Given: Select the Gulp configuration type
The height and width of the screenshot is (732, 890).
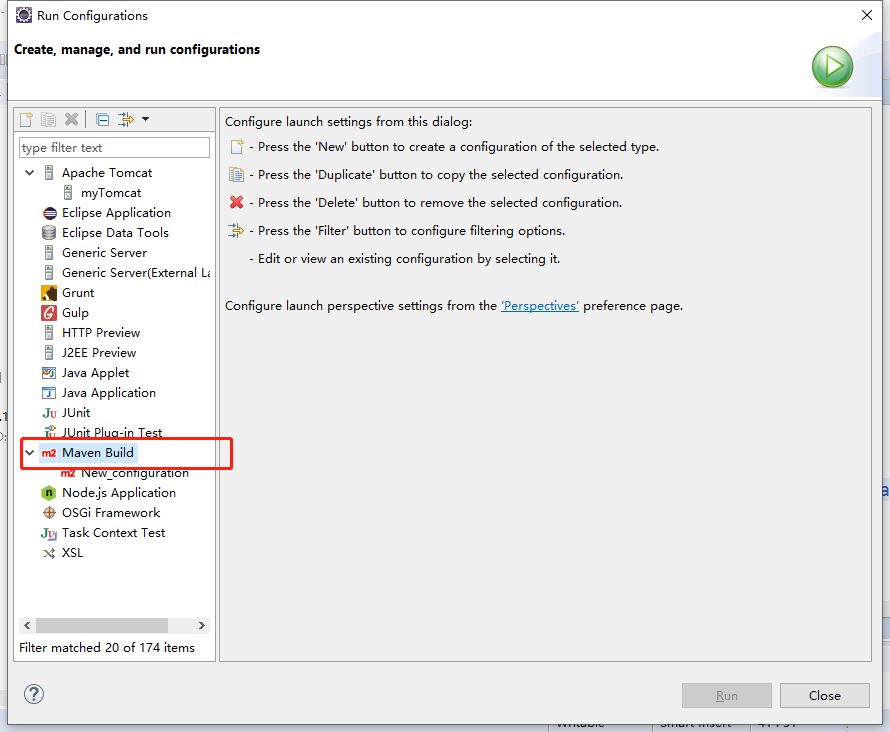Looking at the screenshot, I should coord(75,313).
